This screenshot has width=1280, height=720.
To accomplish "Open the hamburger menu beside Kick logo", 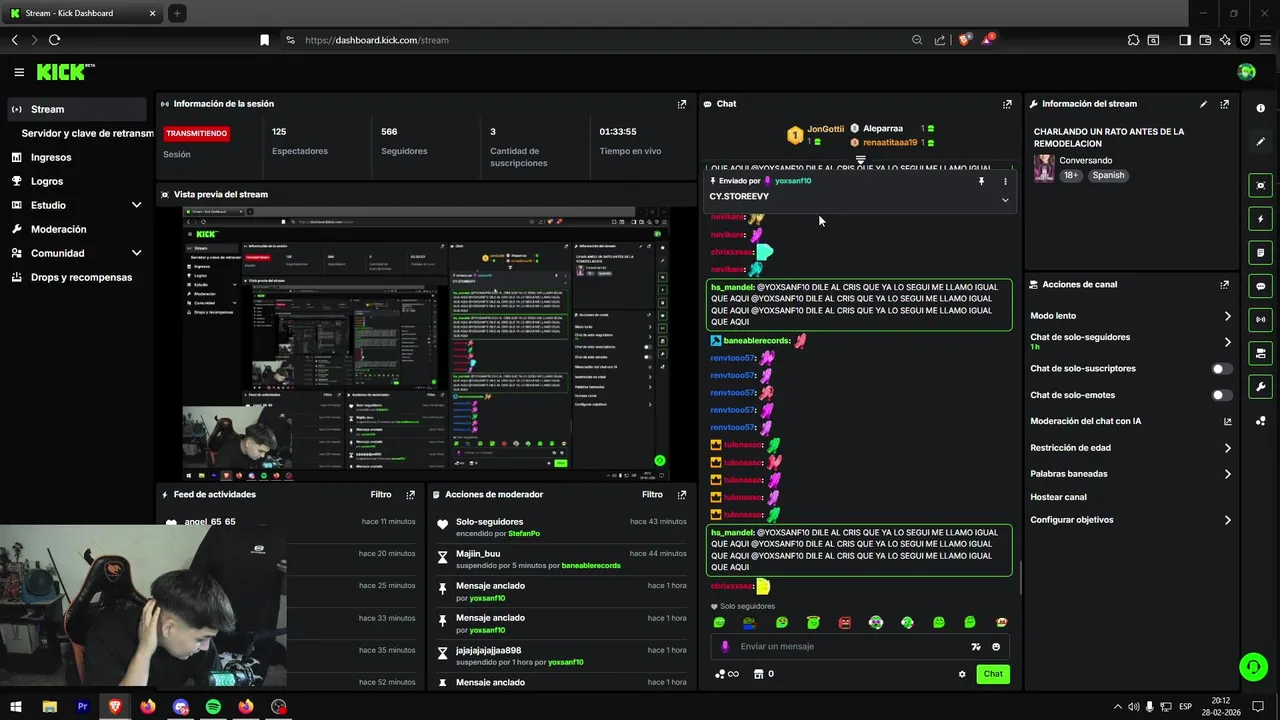I will click(x=19, y=72).
